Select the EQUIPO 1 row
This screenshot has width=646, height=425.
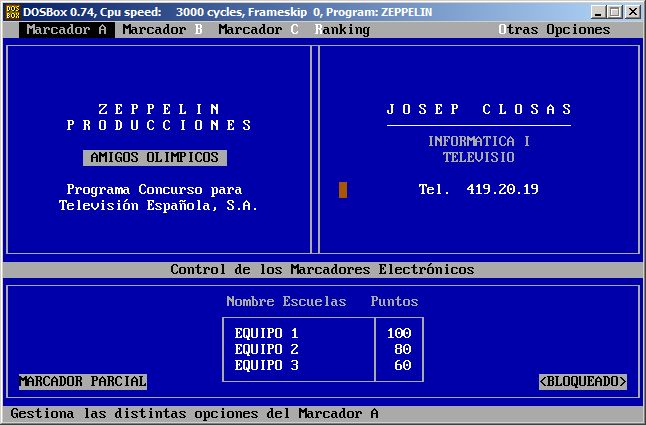(x=267, y=333)
